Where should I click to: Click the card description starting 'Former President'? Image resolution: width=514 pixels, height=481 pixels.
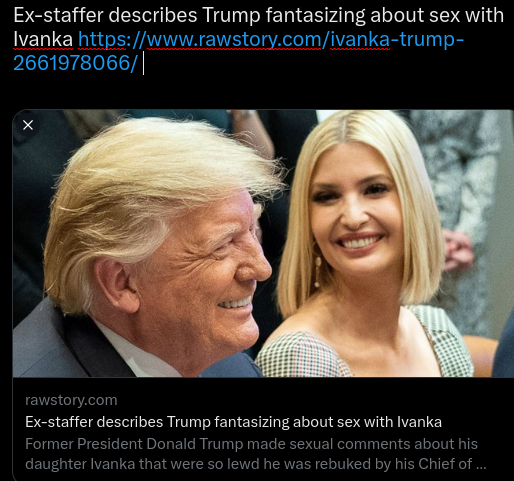coord(256,454)
